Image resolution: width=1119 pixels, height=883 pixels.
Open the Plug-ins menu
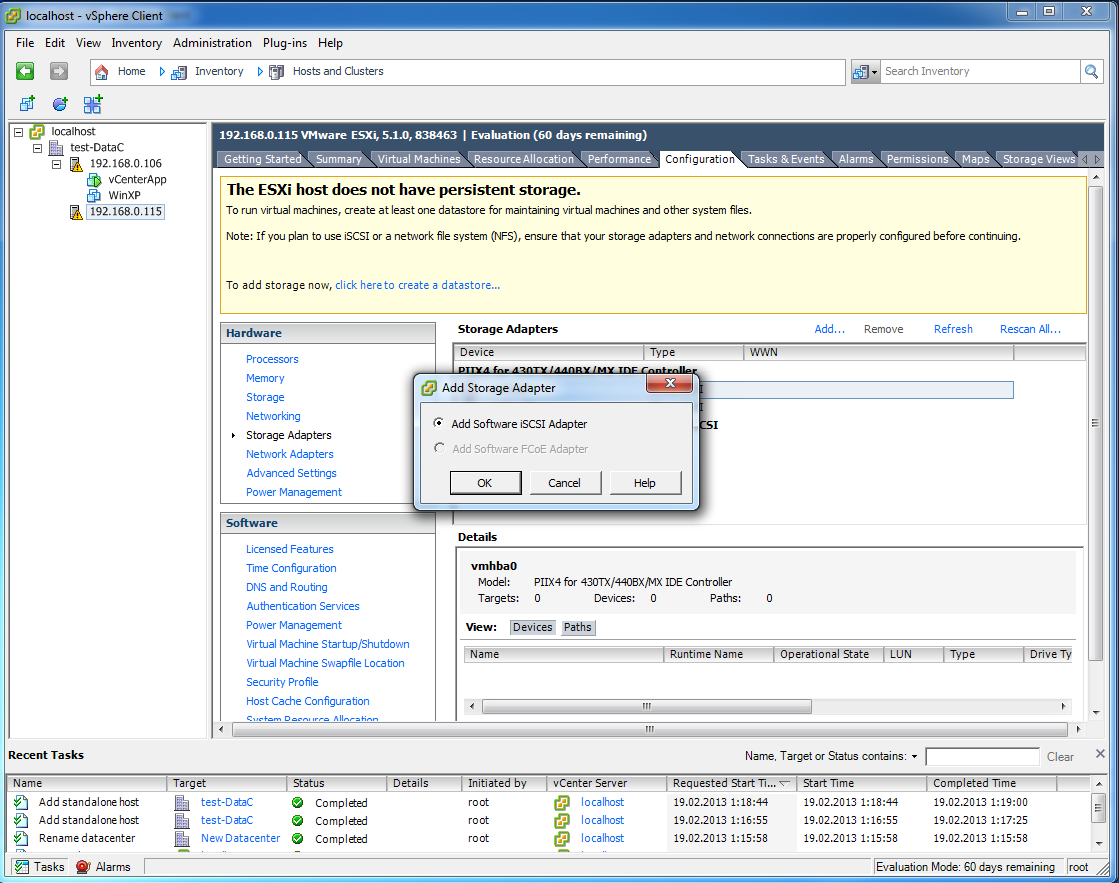coord(285,43)
